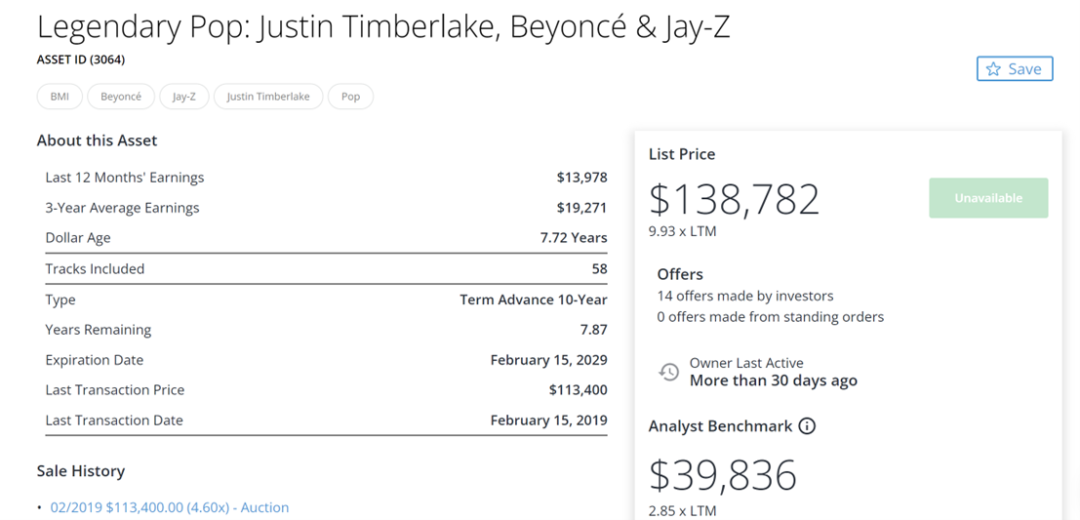
Task: Click the tracks count 58
Action: (599, 269)
